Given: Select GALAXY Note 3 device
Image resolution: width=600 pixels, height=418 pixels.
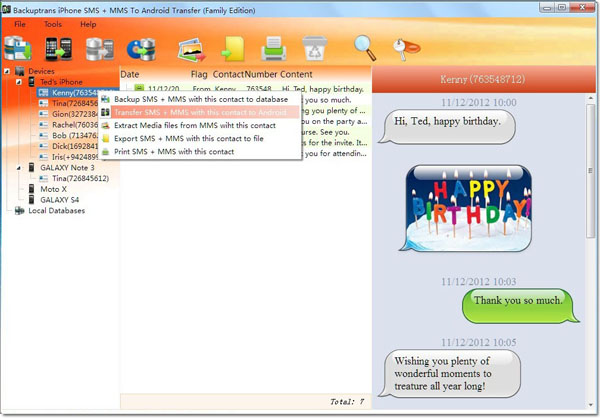Looking at the screenshot, I should (67, 168).
